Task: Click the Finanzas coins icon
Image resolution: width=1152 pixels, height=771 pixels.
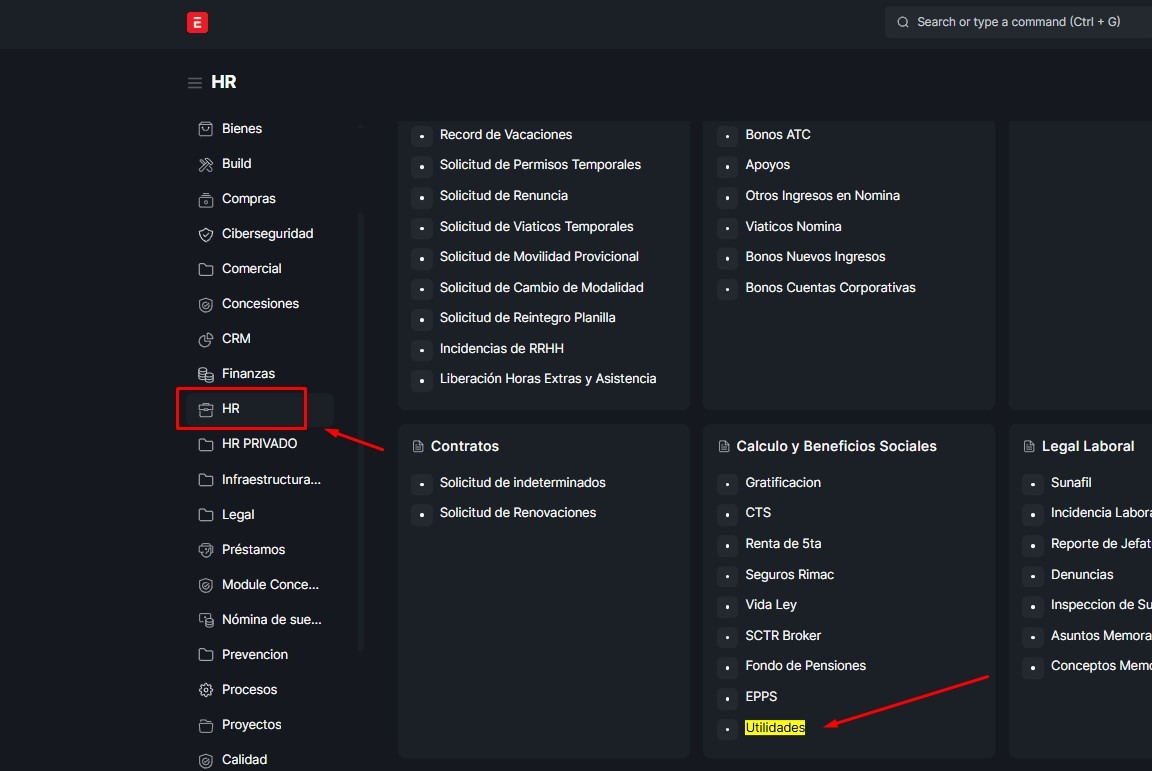Action: coord(206,374)
